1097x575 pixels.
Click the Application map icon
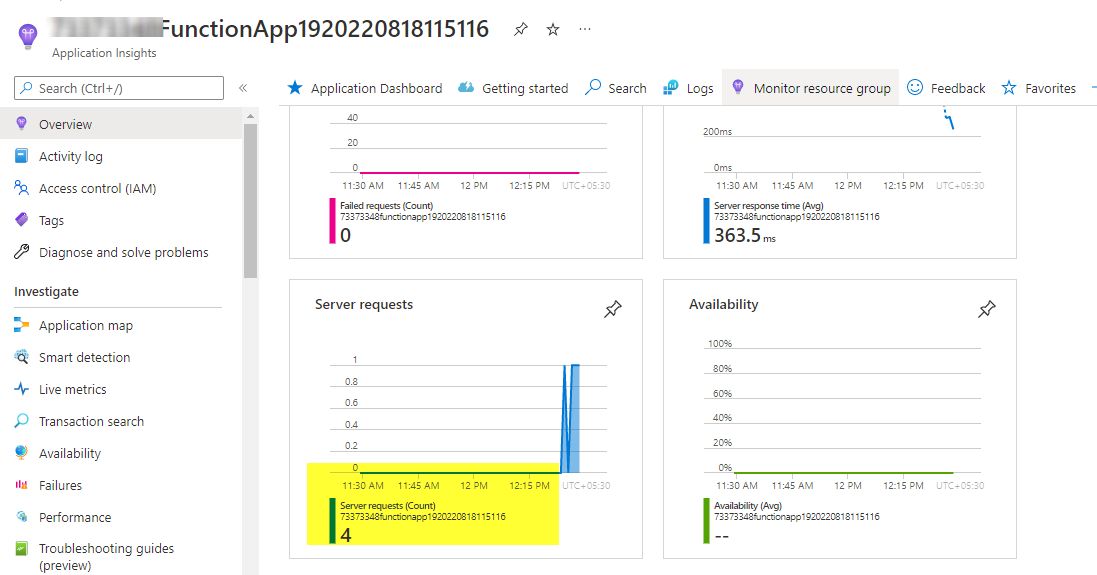pos(22,325)
